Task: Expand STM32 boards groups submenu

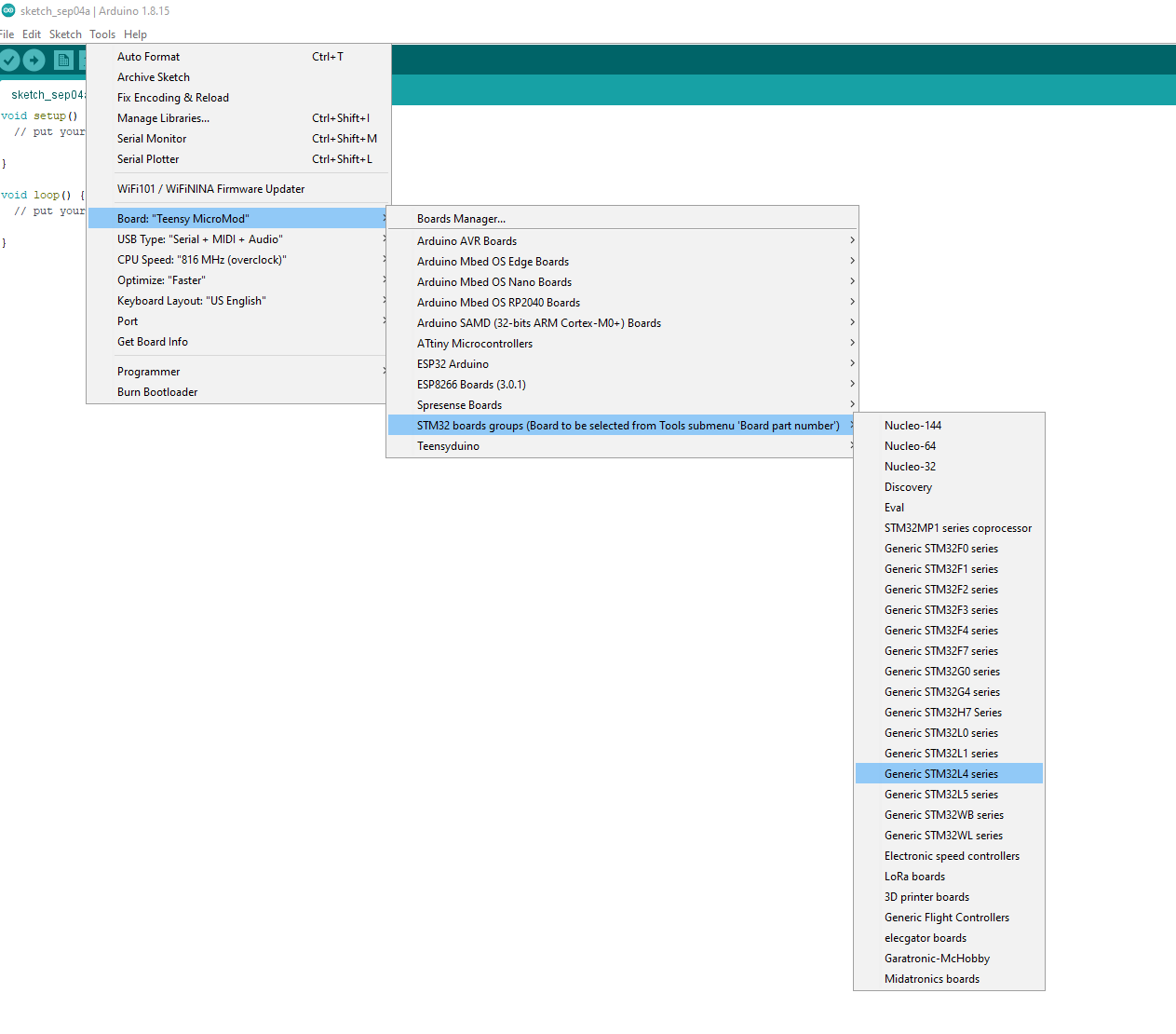Action: [x=622, y=426]
